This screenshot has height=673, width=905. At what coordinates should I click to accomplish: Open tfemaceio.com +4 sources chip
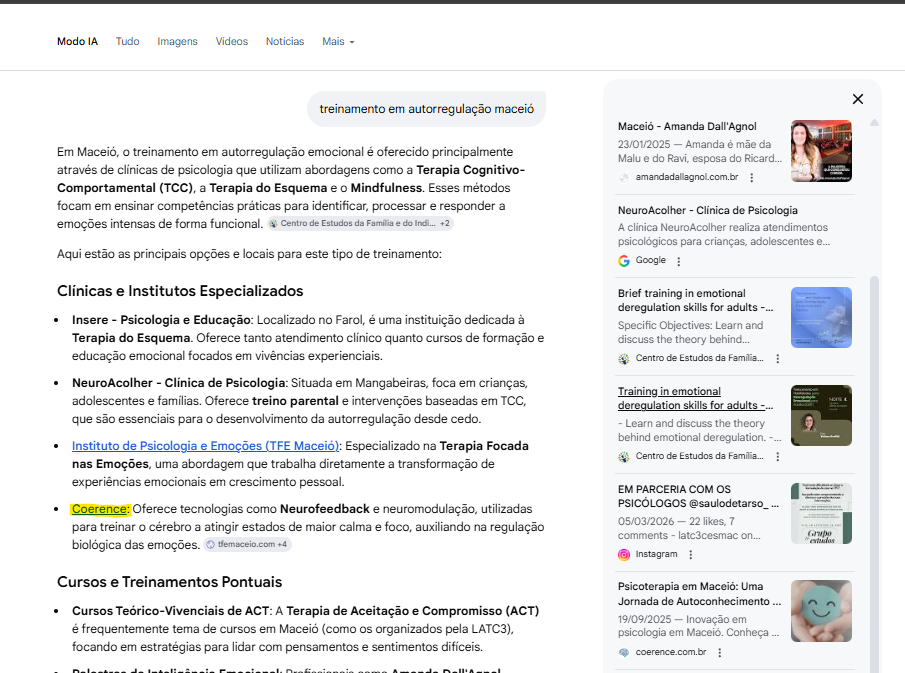point(247,544)
